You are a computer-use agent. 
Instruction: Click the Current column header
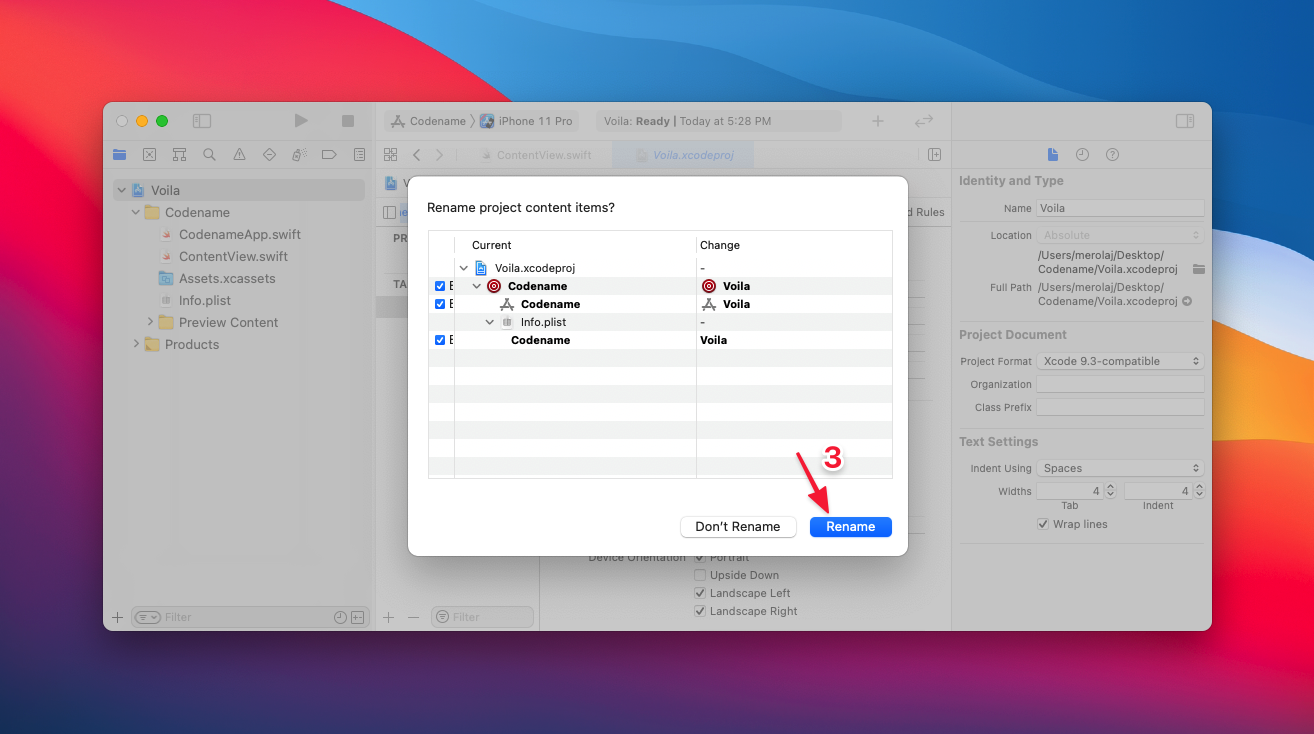point(491,245)
